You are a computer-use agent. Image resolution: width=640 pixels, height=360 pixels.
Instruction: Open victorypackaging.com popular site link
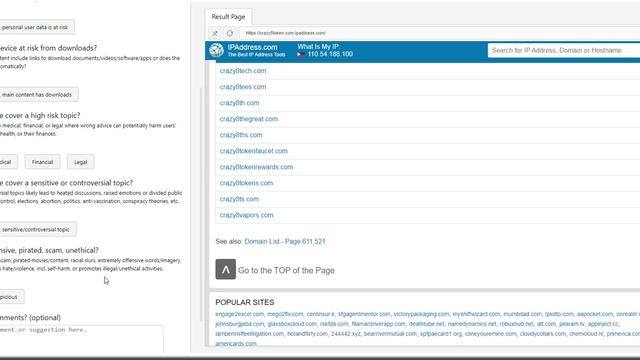click(x=421, y=314)
